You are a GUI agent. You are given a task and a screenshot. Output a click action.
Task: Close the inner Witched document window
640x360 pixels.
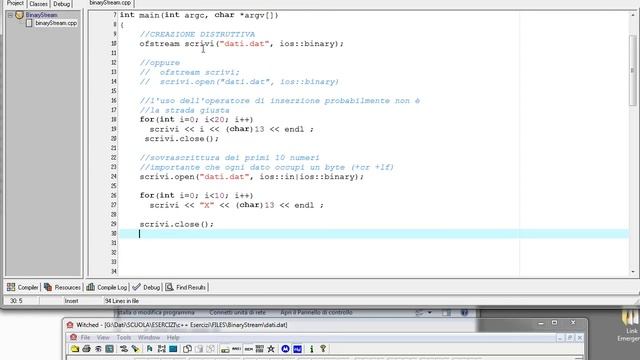(x=580, y=338)
